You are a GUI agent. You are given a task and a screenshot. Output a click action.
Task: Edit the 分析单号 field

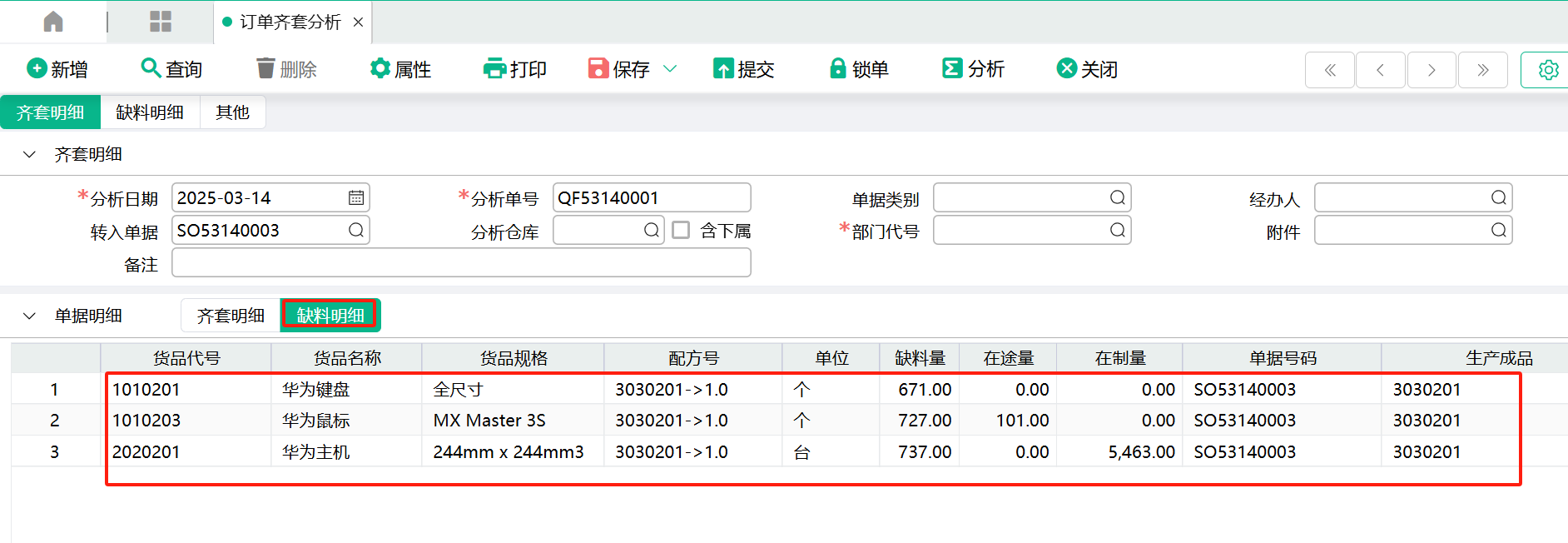click(652, 198)
